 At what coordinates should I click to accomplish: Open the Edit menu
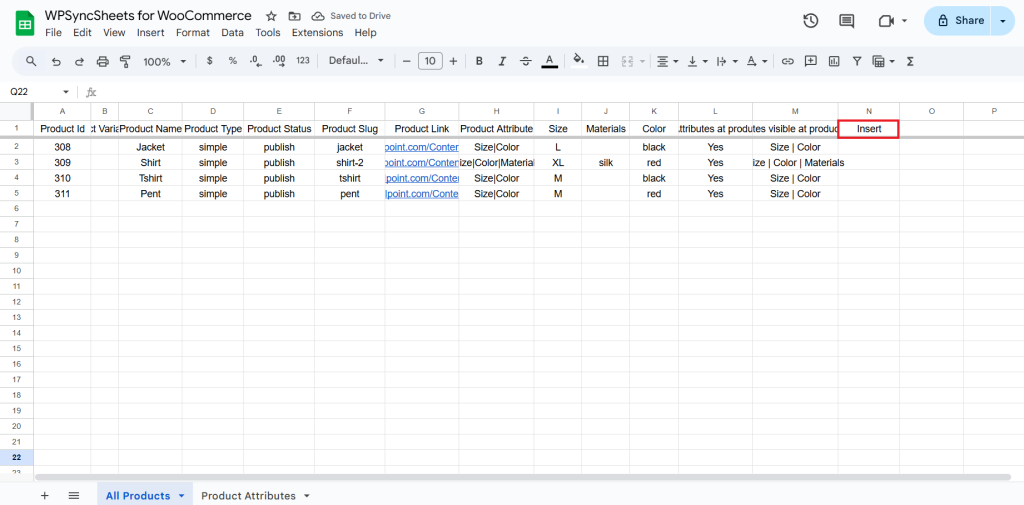(x=82, y=33)
